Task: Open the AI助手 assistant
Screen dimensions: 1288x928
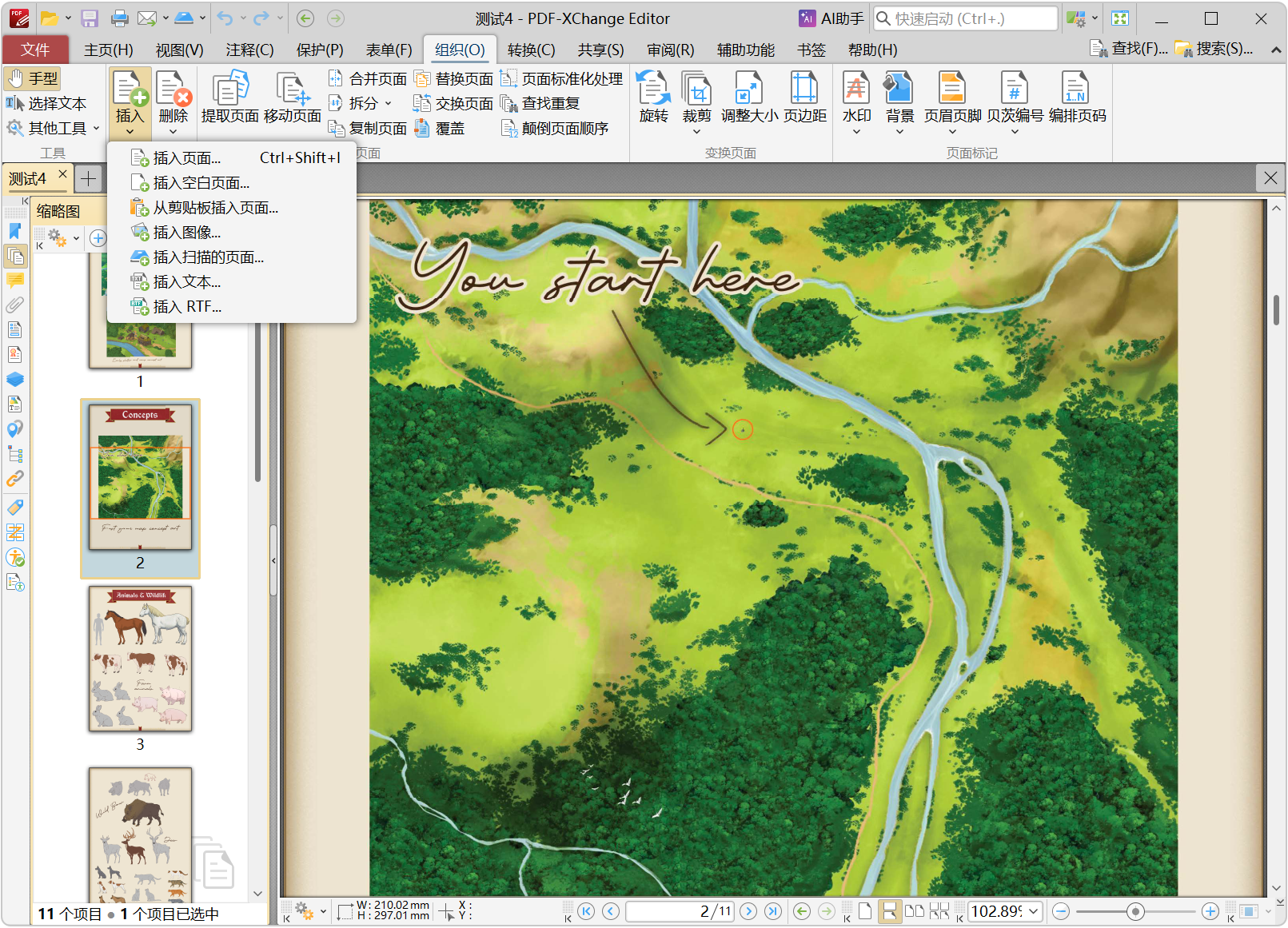Action: click(x=831, y=18)
